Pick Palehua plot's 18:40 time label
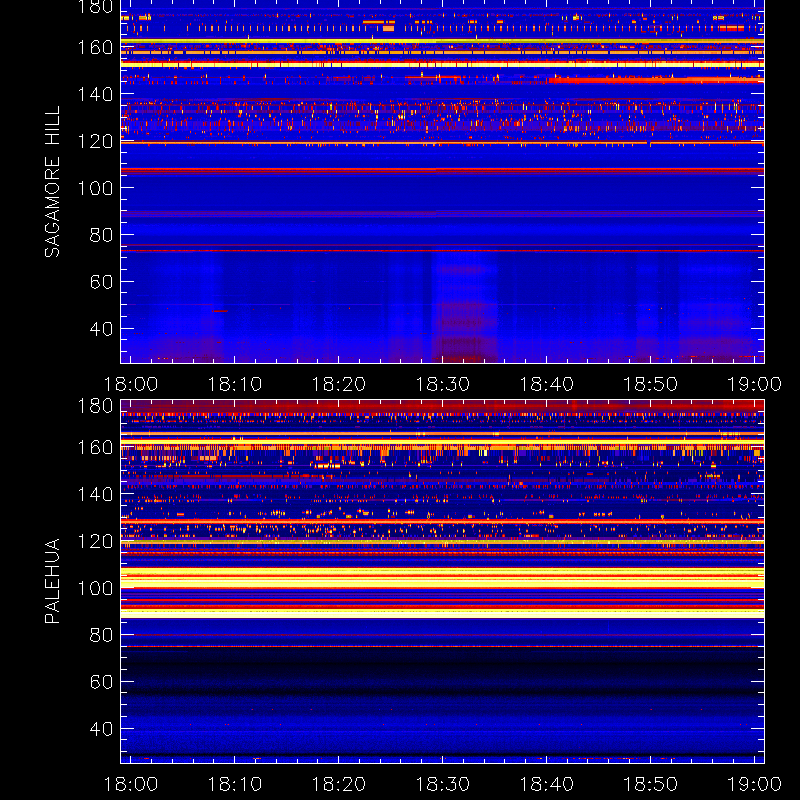Screen dimensions: 800x800 point(547,784)
